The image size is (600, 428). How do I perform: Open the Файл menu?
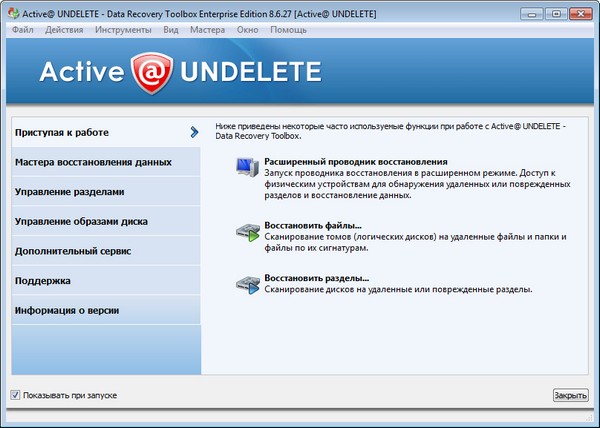coord(24,30)
